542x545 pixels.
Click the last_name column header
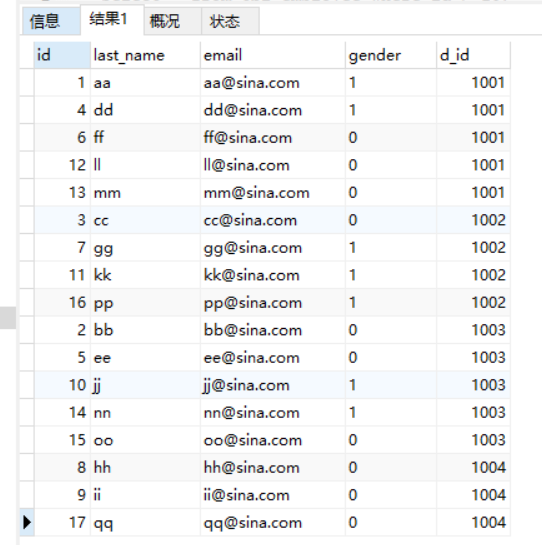[x=145, y=55]
